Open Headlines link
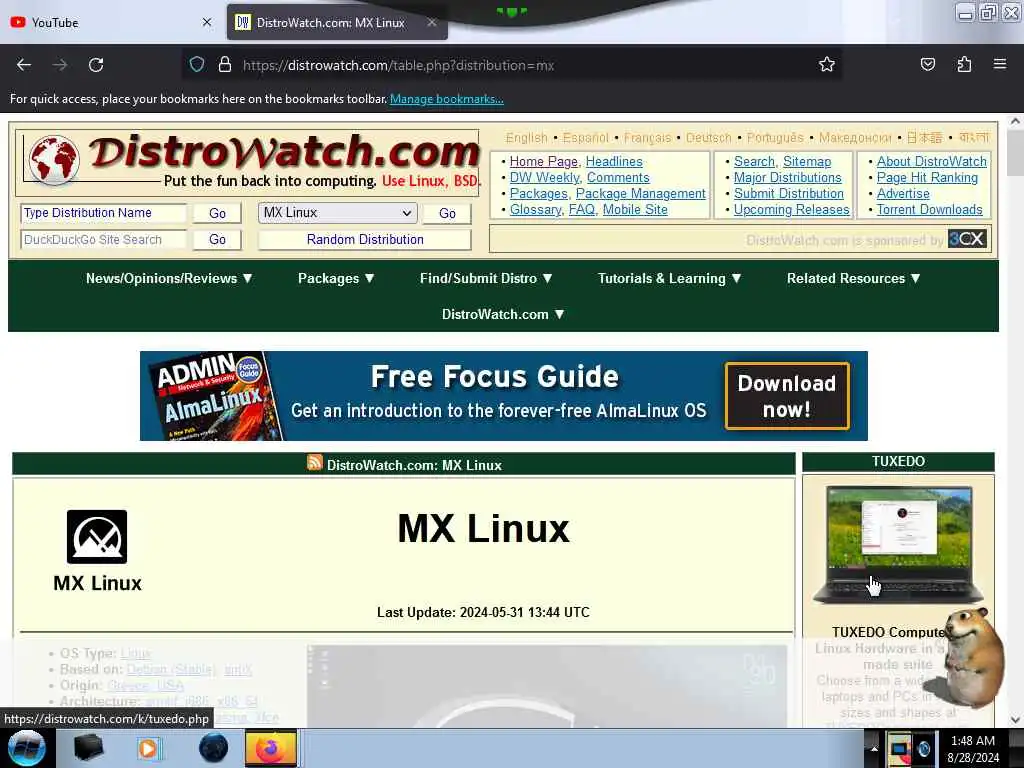Image resolution: width=1024 pixels, height=768 pixels. [x=614, y=161]
